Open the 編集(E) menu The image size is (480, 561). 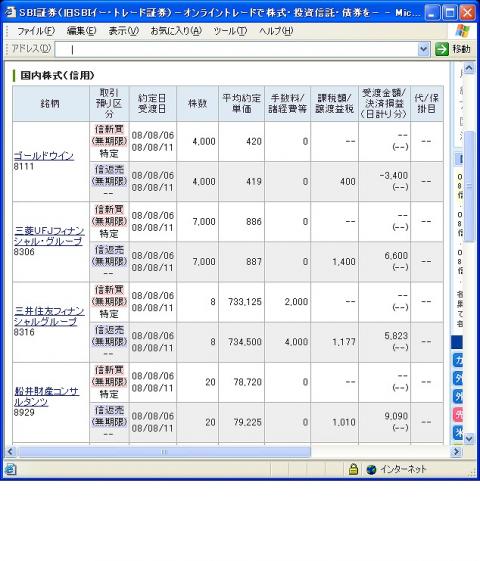pyautogui.click(x=82, y=31)
